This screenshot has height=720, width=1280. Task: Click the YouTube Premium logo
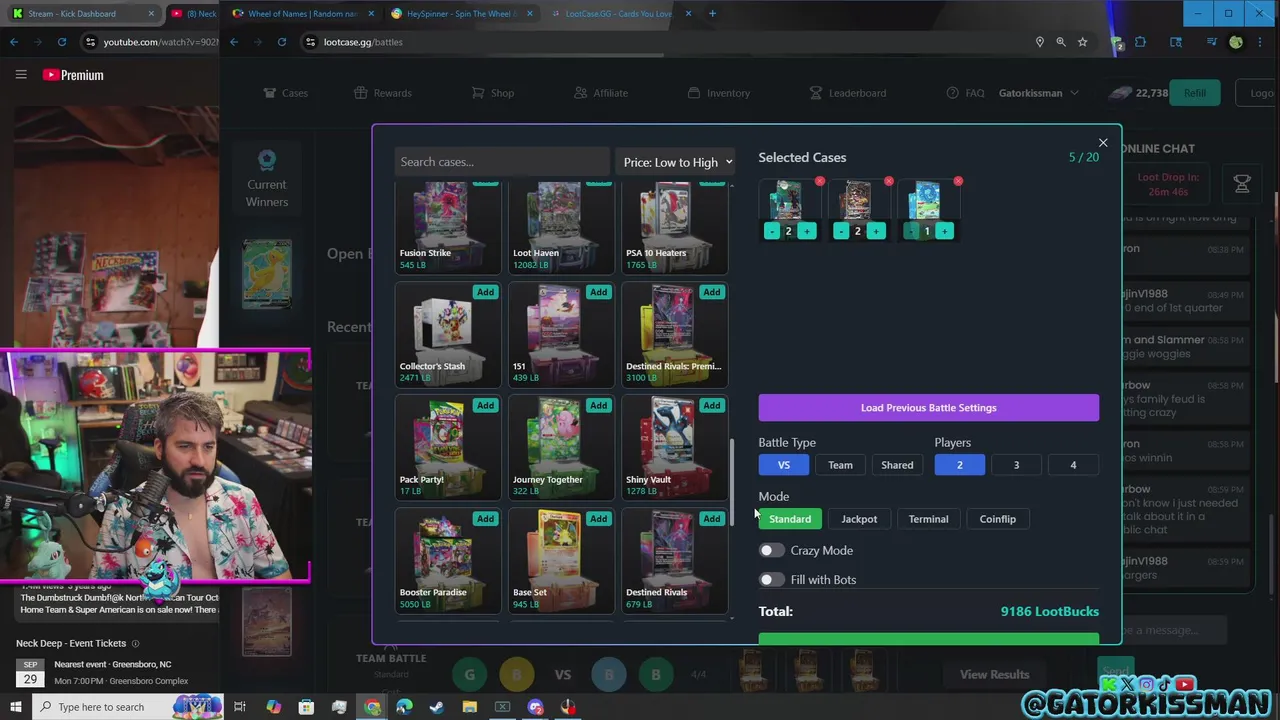73,75
